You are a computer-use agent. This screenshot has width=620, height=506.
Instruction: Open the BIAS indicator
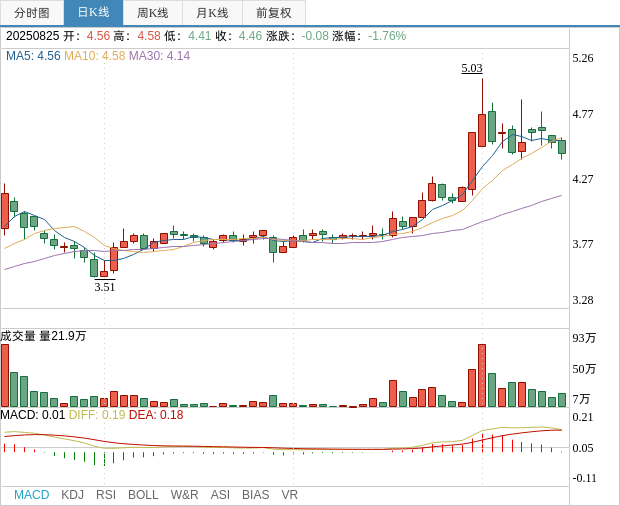coord(255,495)
